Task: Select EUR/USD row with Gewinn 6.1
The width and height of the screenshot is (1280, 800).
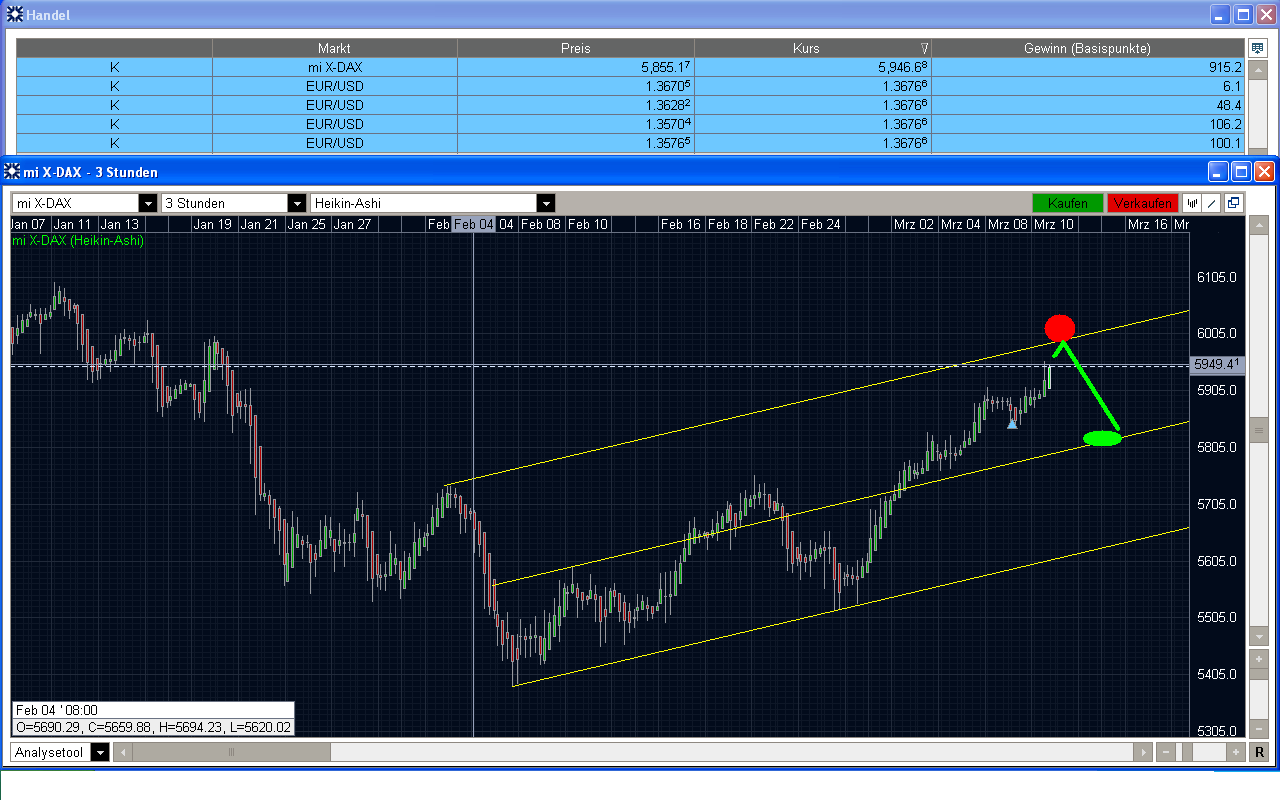Action: [631, 86]
